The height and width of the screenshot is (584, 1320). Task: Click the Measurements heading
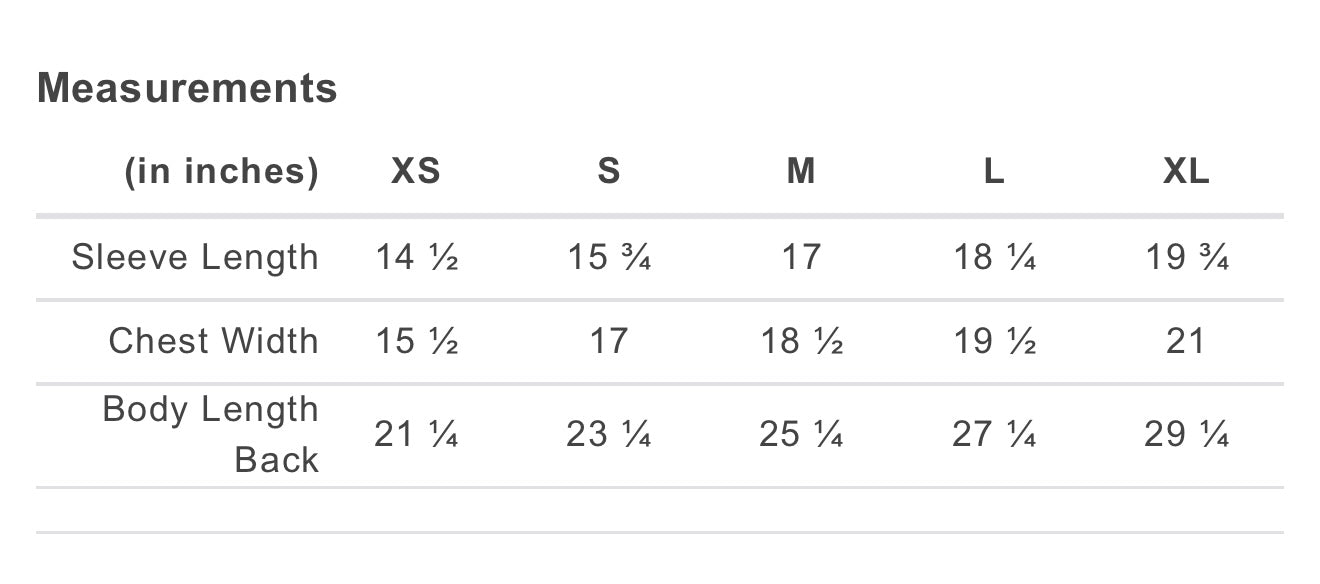(x=187, y=88)
